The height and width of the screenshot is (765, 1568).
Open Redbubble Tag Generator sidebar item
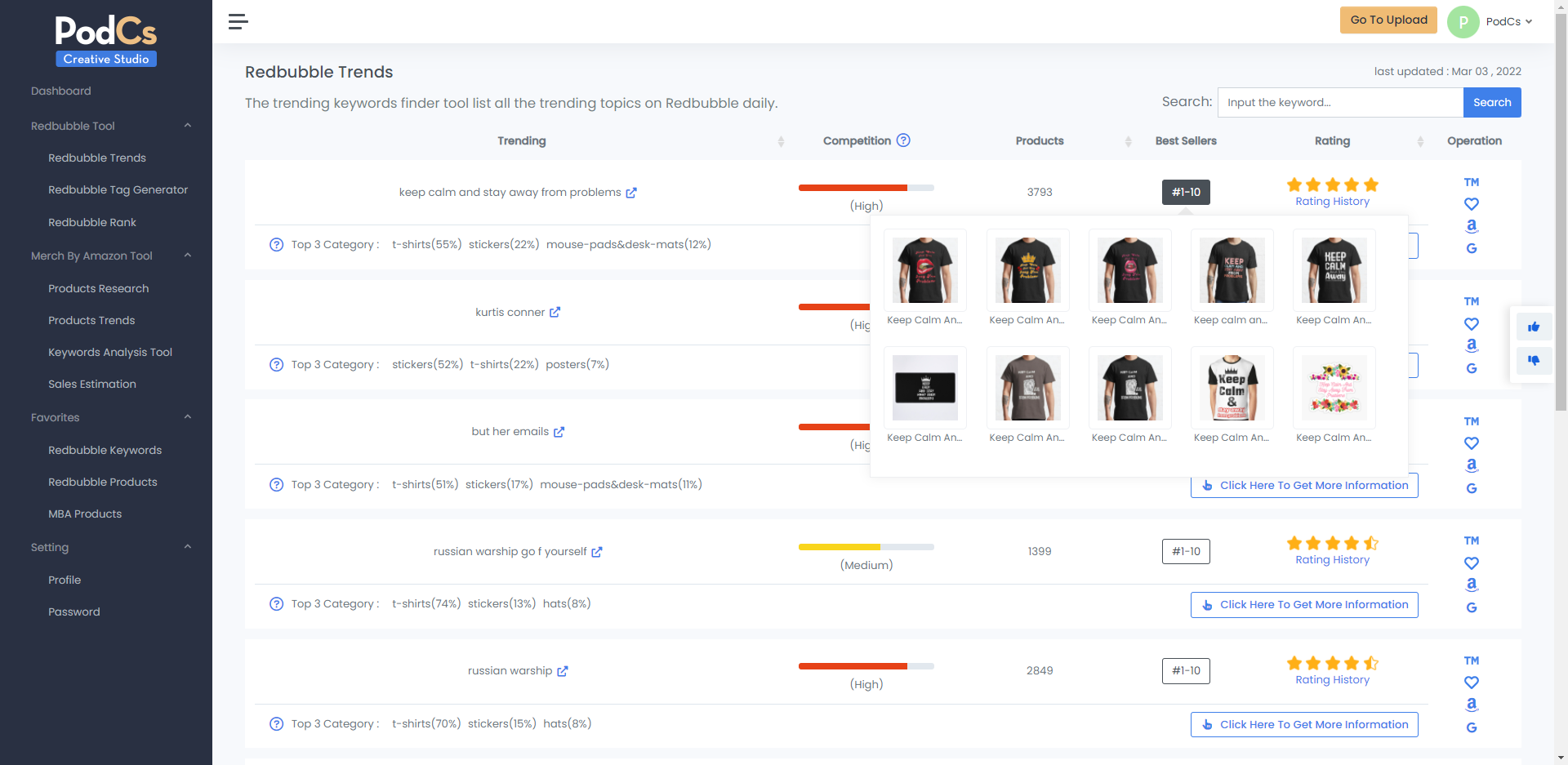[118, 189]
